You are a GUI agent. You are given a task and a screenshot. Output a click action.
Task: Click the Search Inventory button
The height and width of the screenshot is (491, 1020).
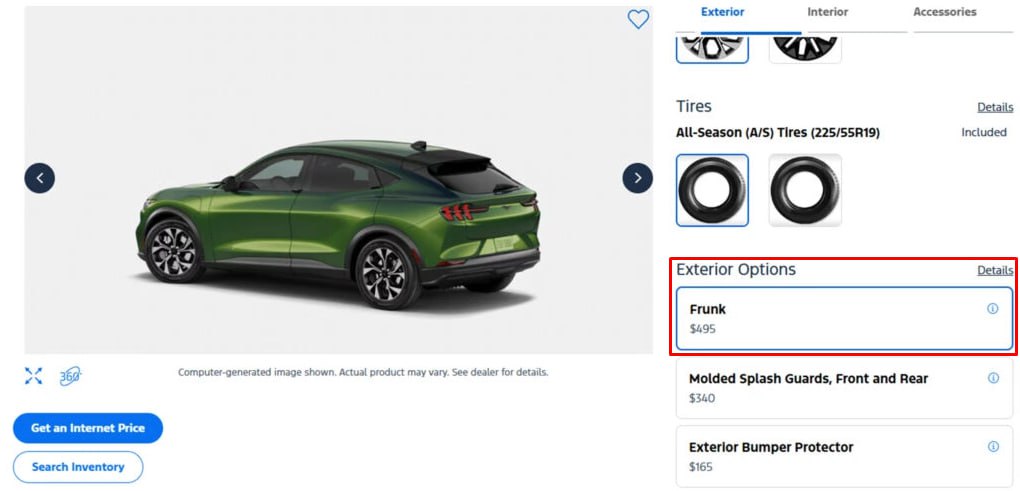click(x=78, y=467)
